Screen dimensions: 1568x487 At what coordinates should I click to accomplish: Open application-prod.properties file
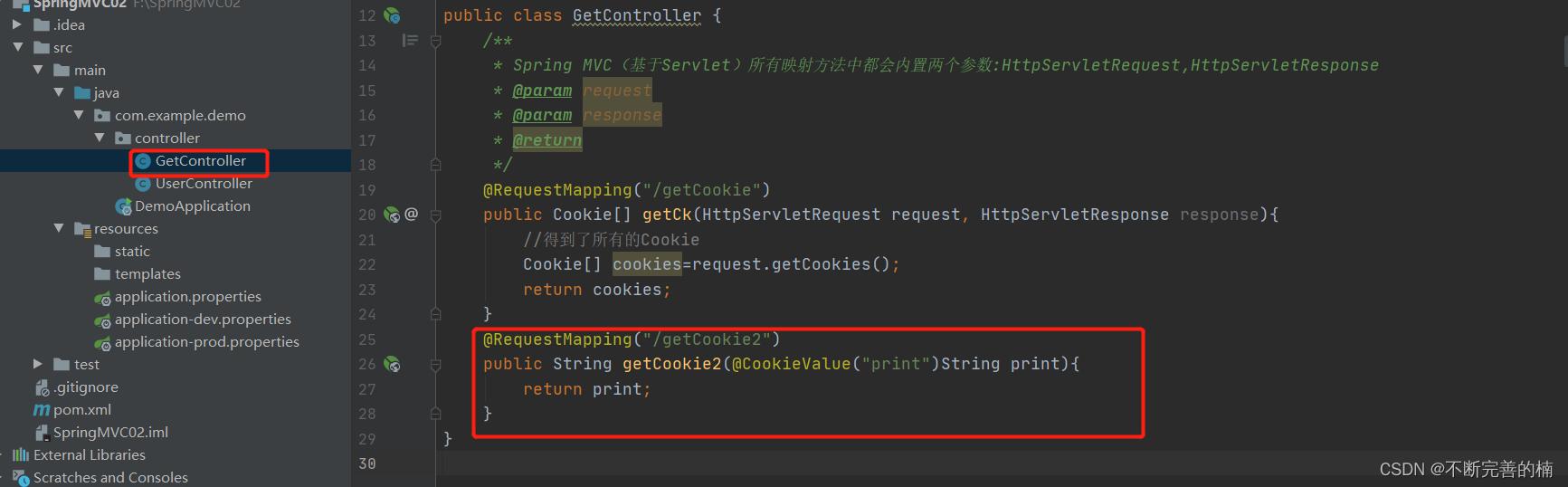[207, 341]
